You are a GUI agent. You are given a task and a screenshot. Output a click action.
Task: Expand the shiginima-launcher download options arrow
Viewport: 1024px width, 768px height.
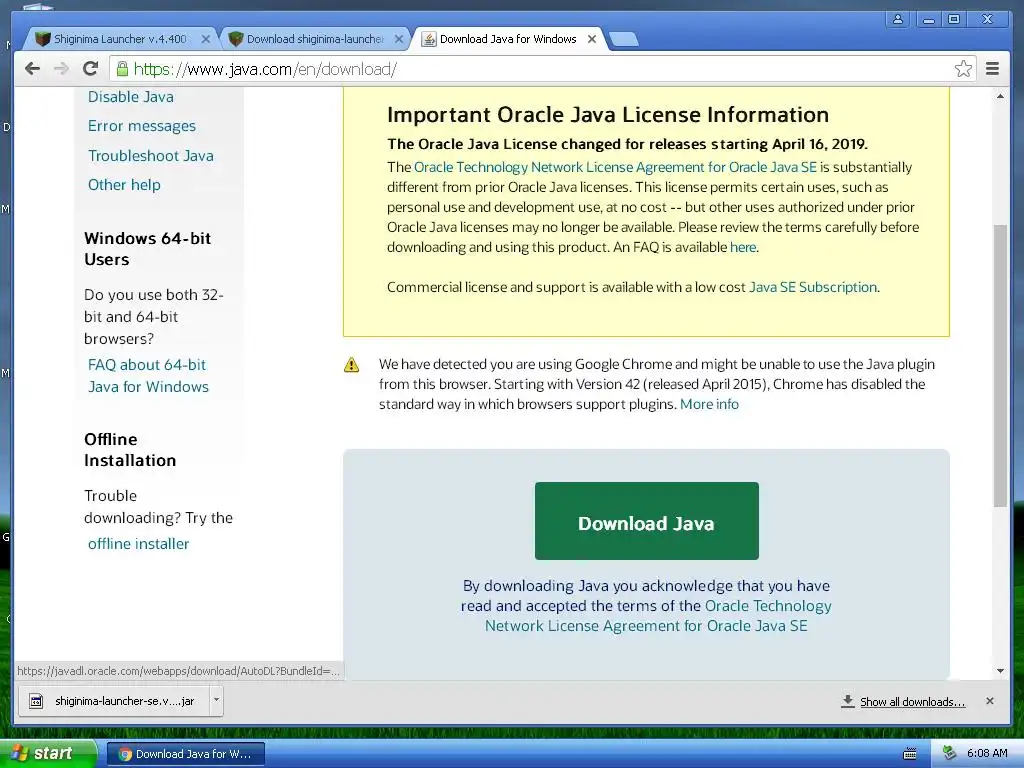click(216, 701)
